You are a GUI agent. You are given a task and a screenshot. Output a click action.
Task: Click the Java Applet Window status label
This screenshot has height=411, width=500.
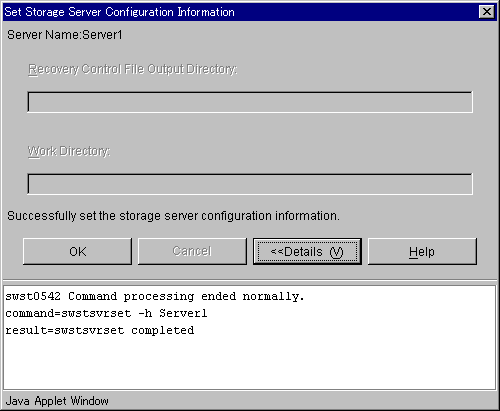(57, 401)
